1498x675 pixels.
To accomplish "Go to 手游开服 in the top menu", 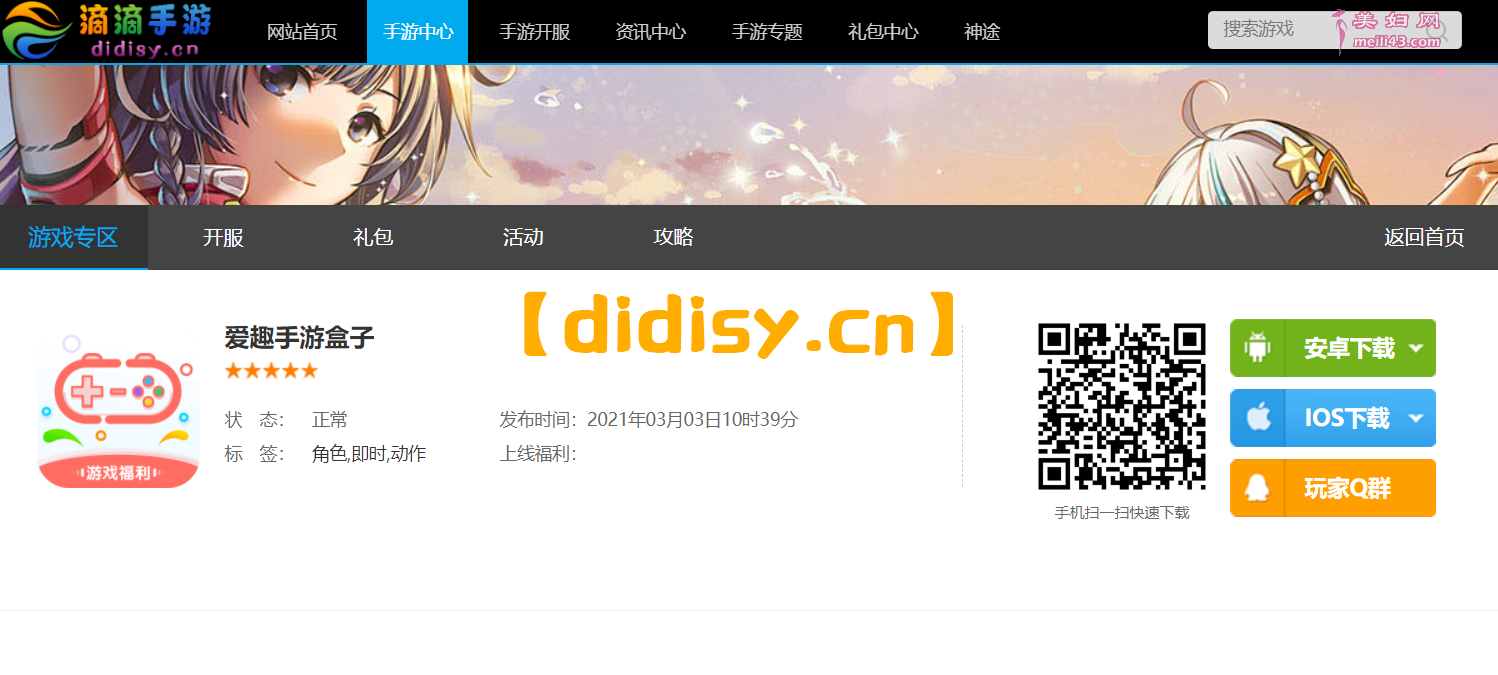I will (534, 32).
